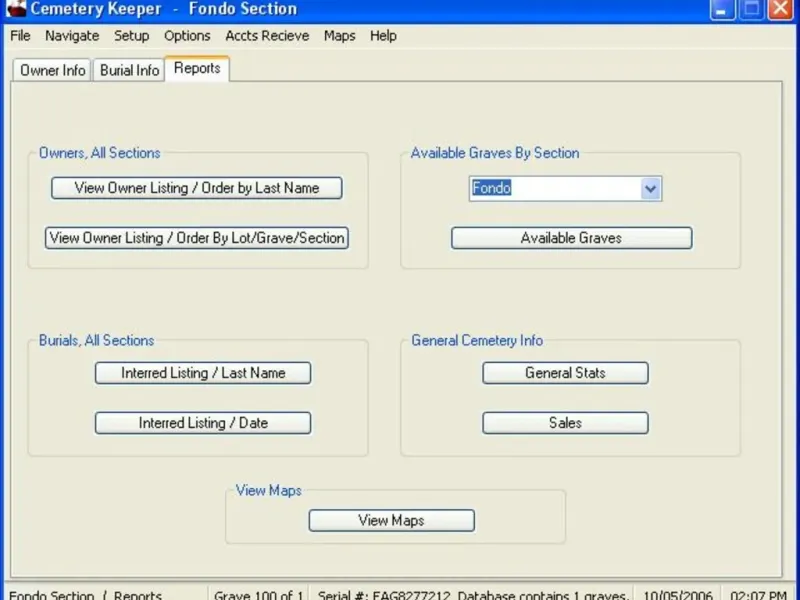Open the Navigate menu

click(x=72, y=36)
